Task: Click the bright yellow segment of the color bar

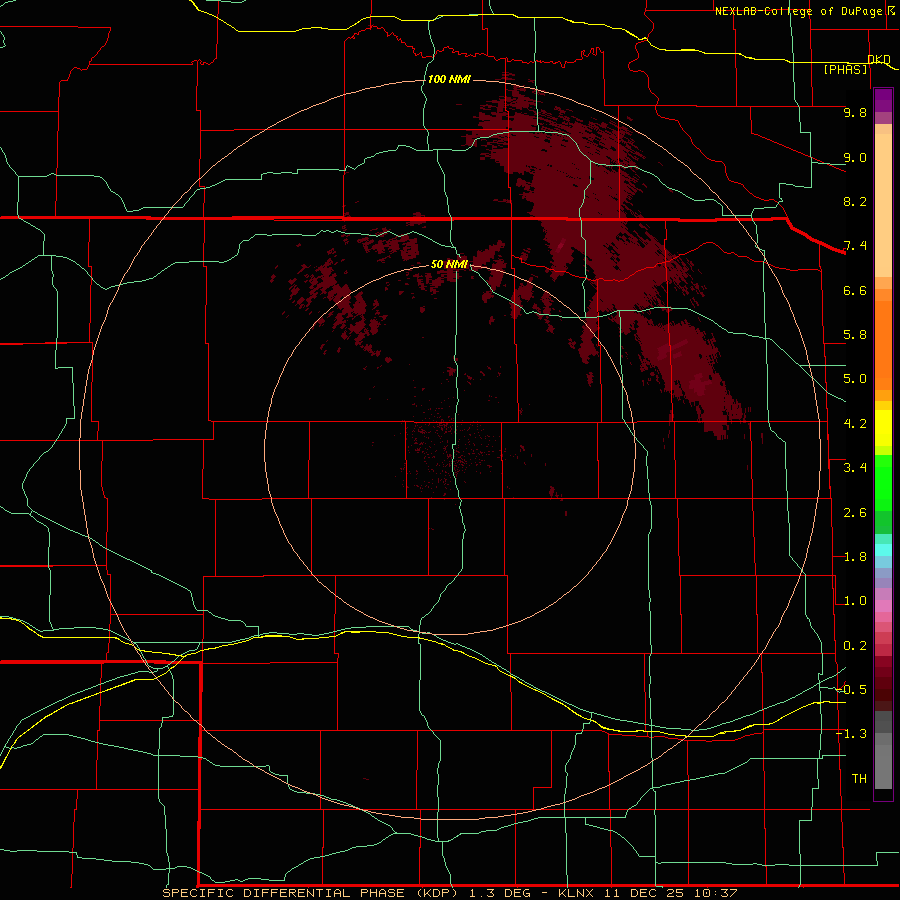Action: [x=883, y=428]
